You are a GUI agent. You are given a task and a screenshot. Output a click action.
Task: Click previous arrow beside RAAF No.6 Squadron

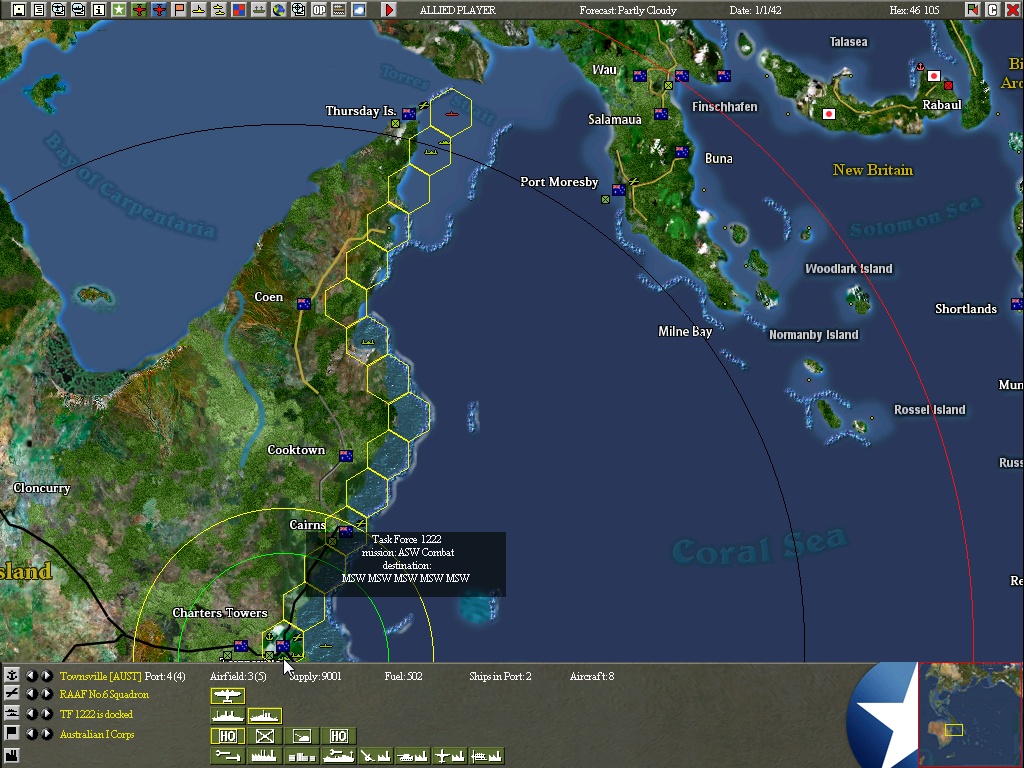[31, 694]
